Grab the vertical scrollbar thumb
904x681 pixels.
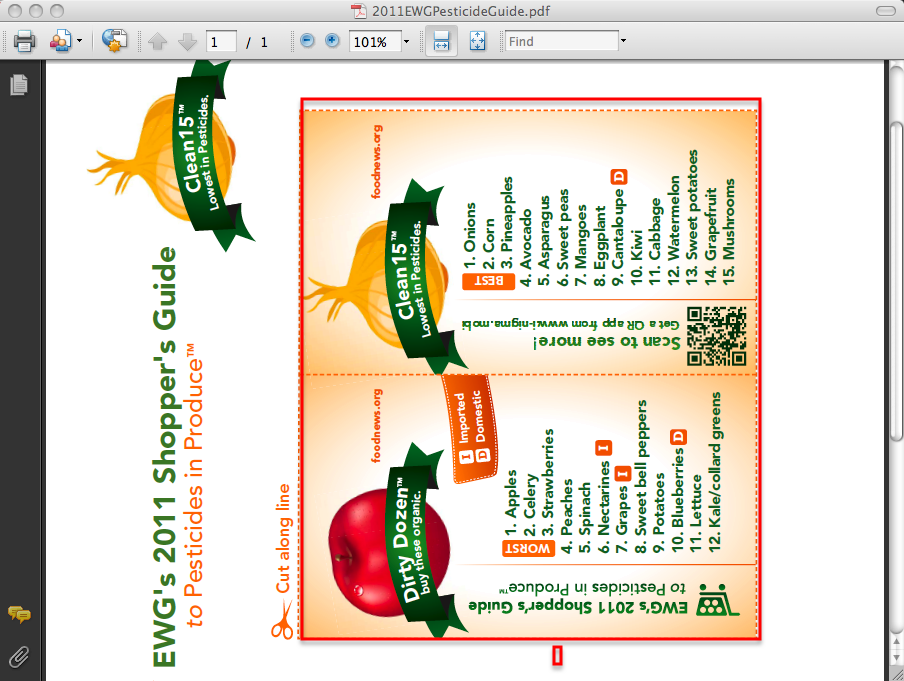tap(896, 281)
